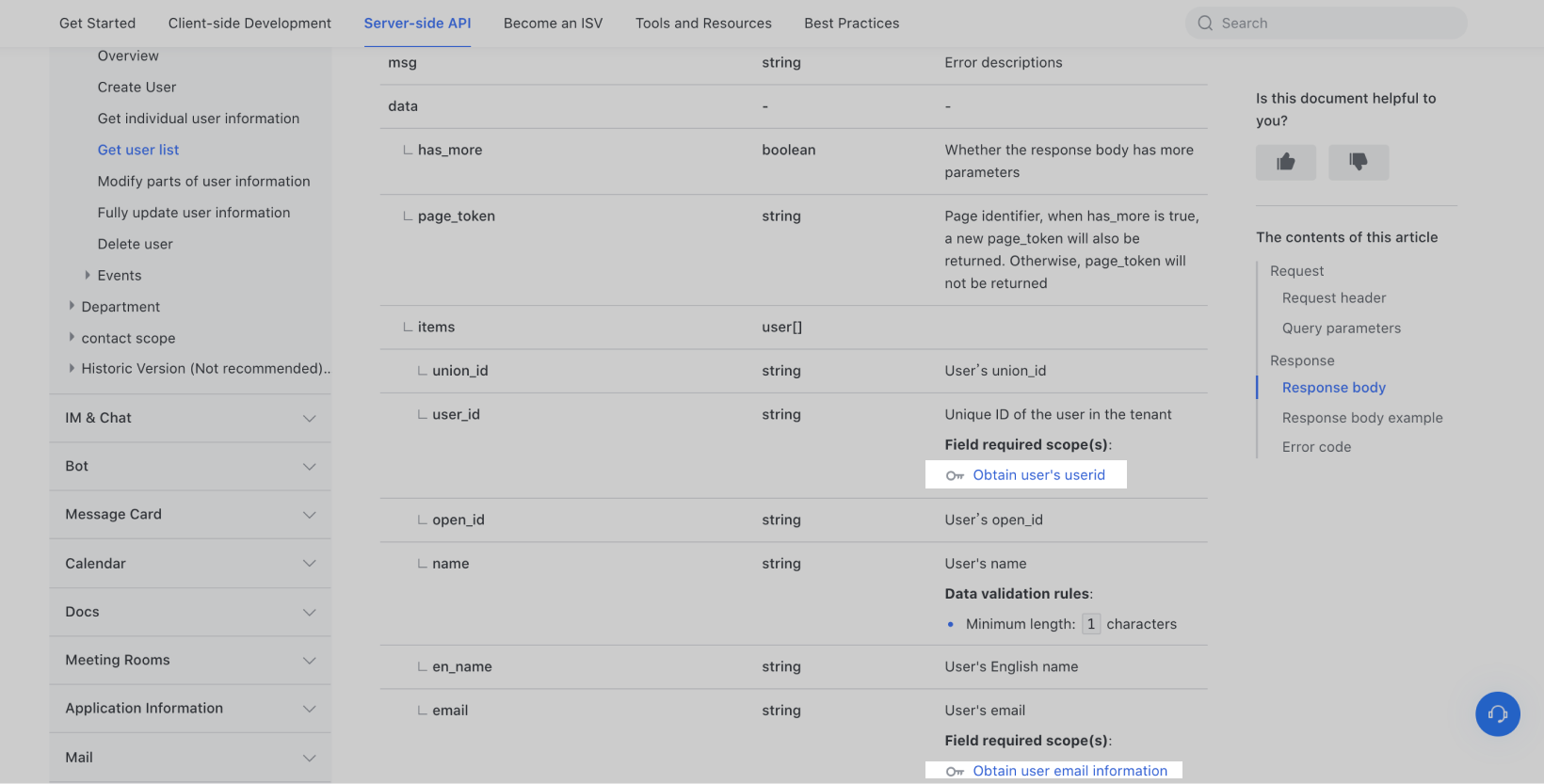Open the Obtain user's userid scope link
This screenshot has height=784, width=1544.
coord(1038,475)
